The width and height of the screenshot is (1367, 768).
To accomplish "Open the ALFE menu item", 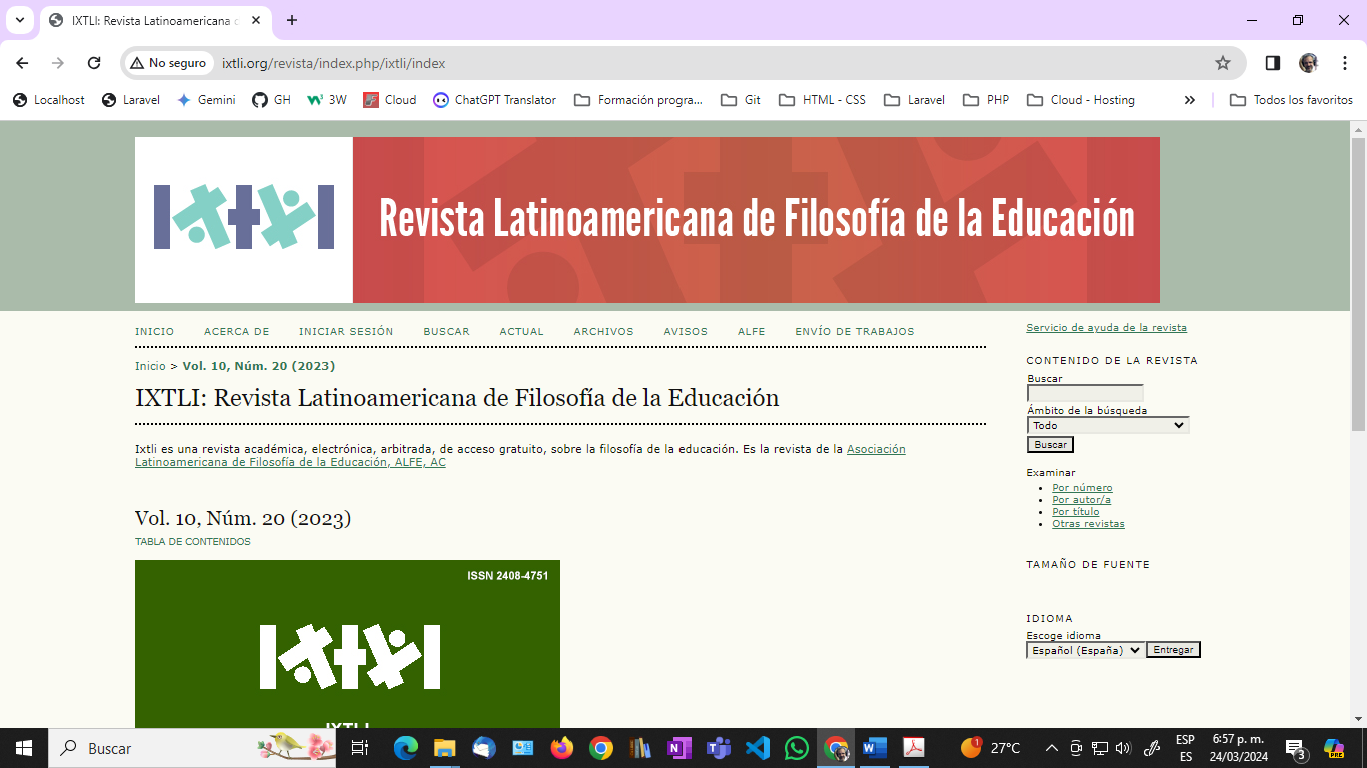I will click(x=752, y=332).
